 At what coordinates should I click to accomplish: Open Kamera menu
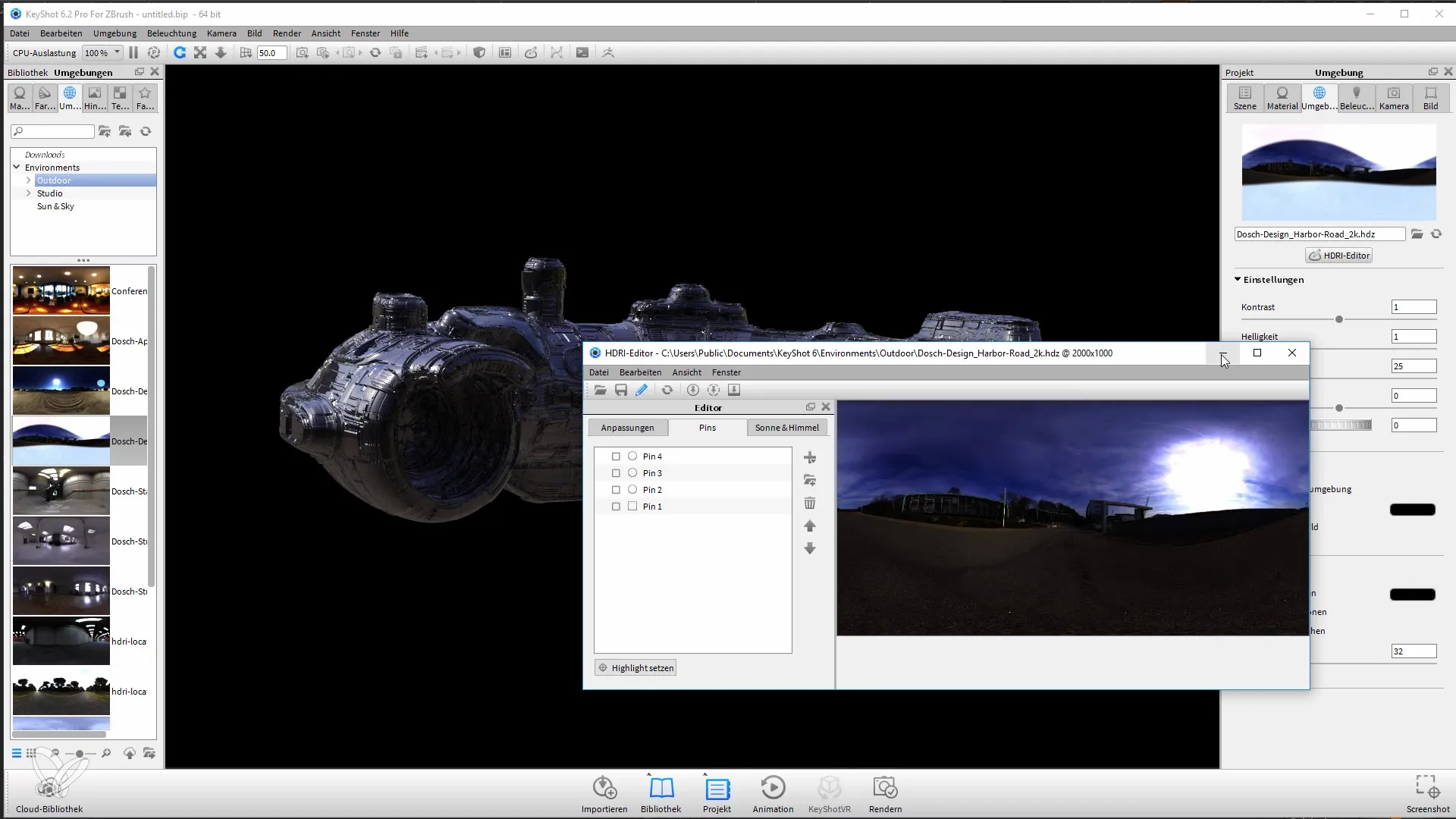pos(221,33)
